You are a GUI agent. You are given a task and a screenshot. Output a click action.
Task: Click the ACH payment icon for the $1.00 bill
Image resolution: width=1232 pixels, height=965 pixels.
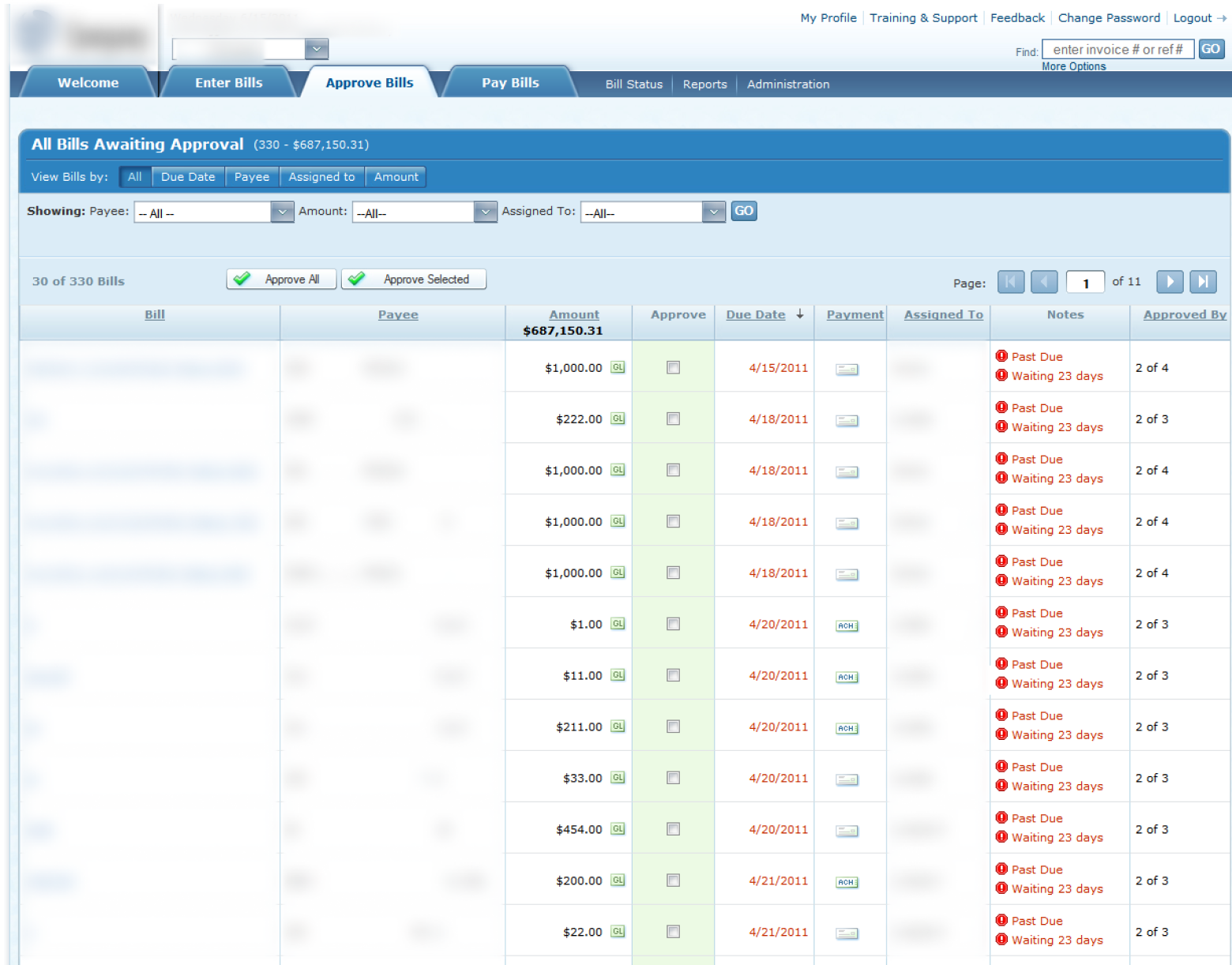(x=847, y=625)
